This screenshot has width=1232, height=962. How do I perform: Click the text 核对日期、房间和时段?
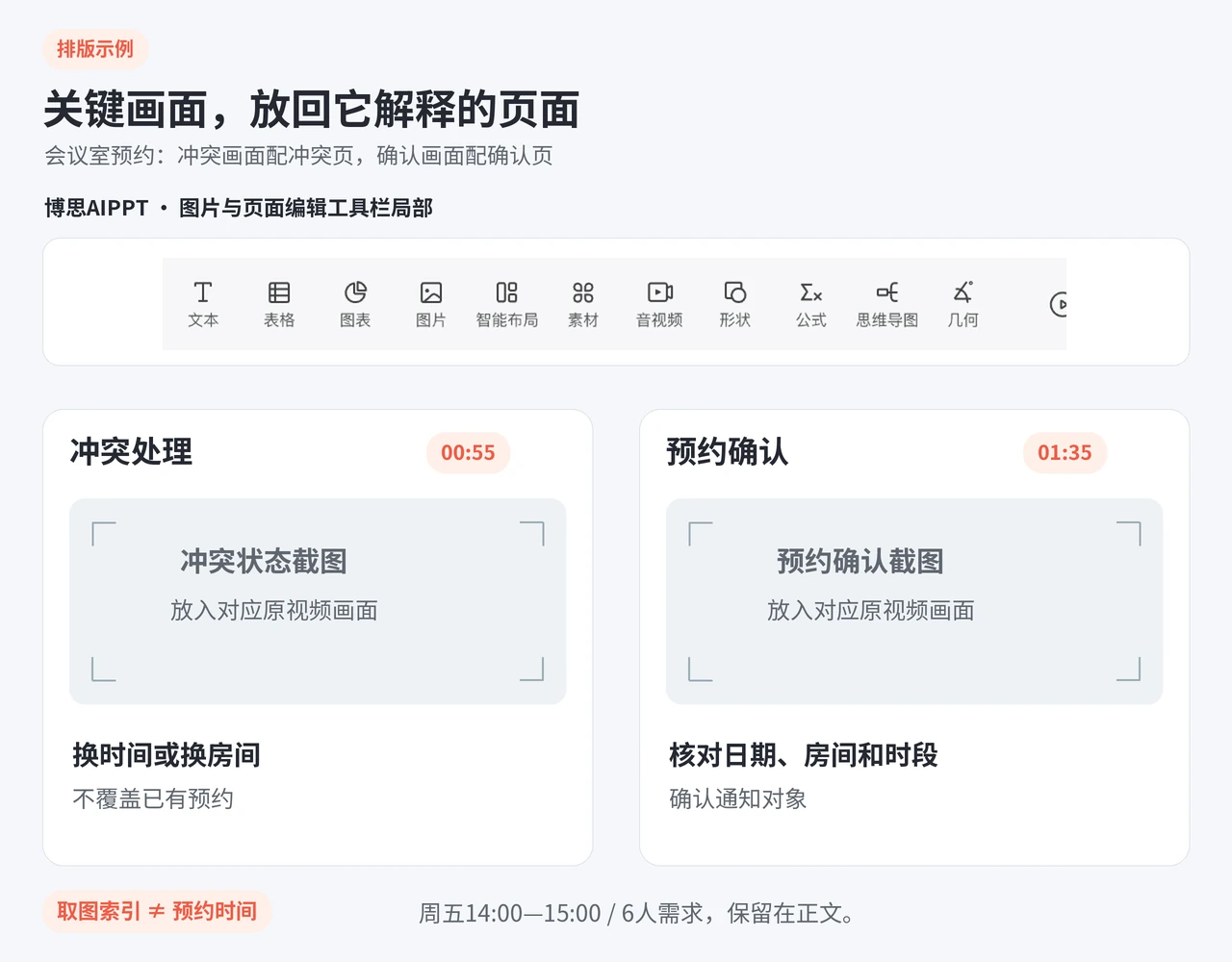[x=804, y=755]
